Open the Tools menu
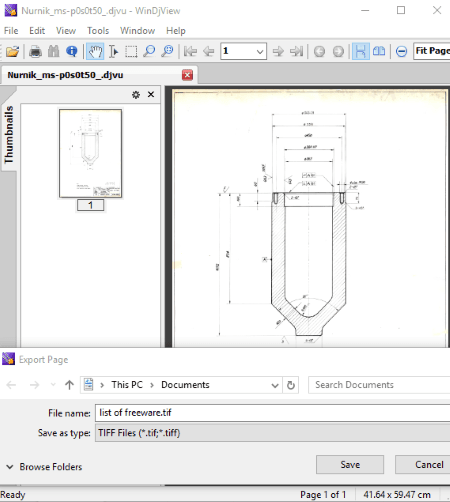 98,31
